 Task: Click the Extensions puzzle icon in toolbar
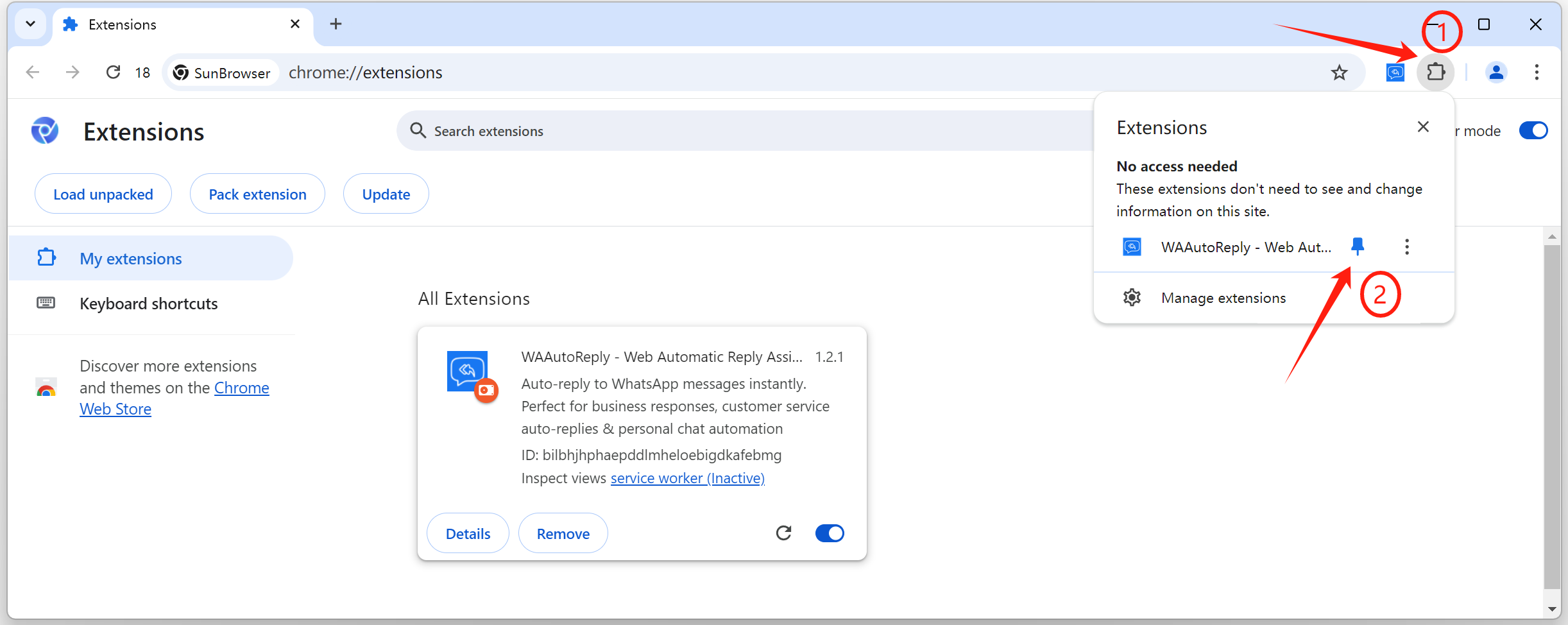pos(1435,72)
